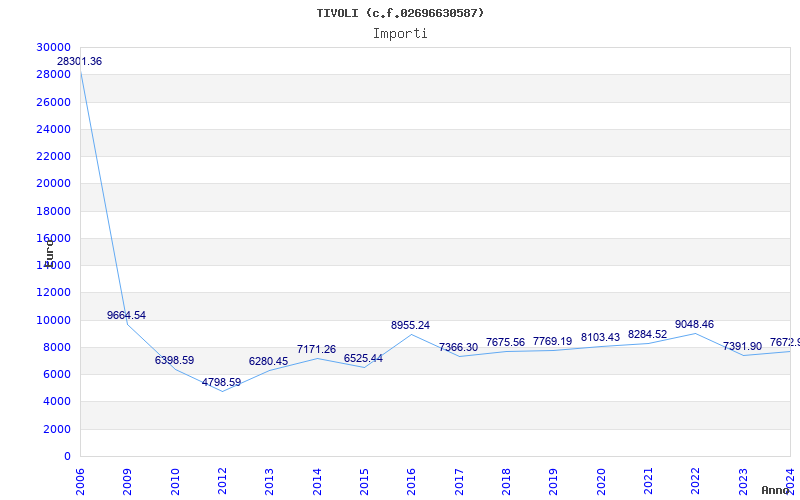Click the x-axis year 2018
Image resolution: width=800 pixels, height=500 pixels.
tap(506, 481)
